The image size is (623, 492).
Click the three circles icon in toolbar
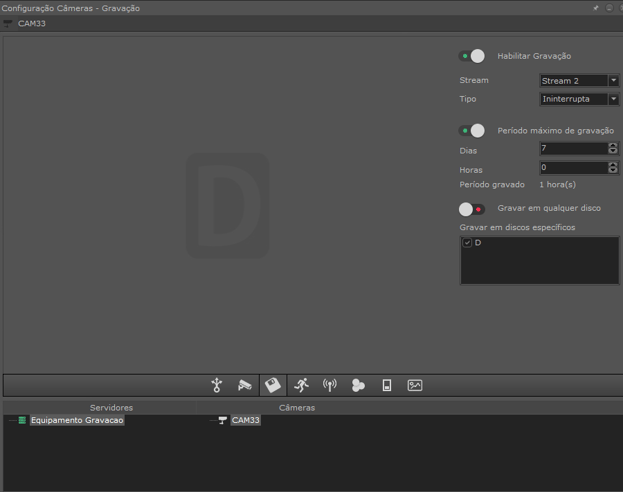pyautogui.click(x=358, y=385)
